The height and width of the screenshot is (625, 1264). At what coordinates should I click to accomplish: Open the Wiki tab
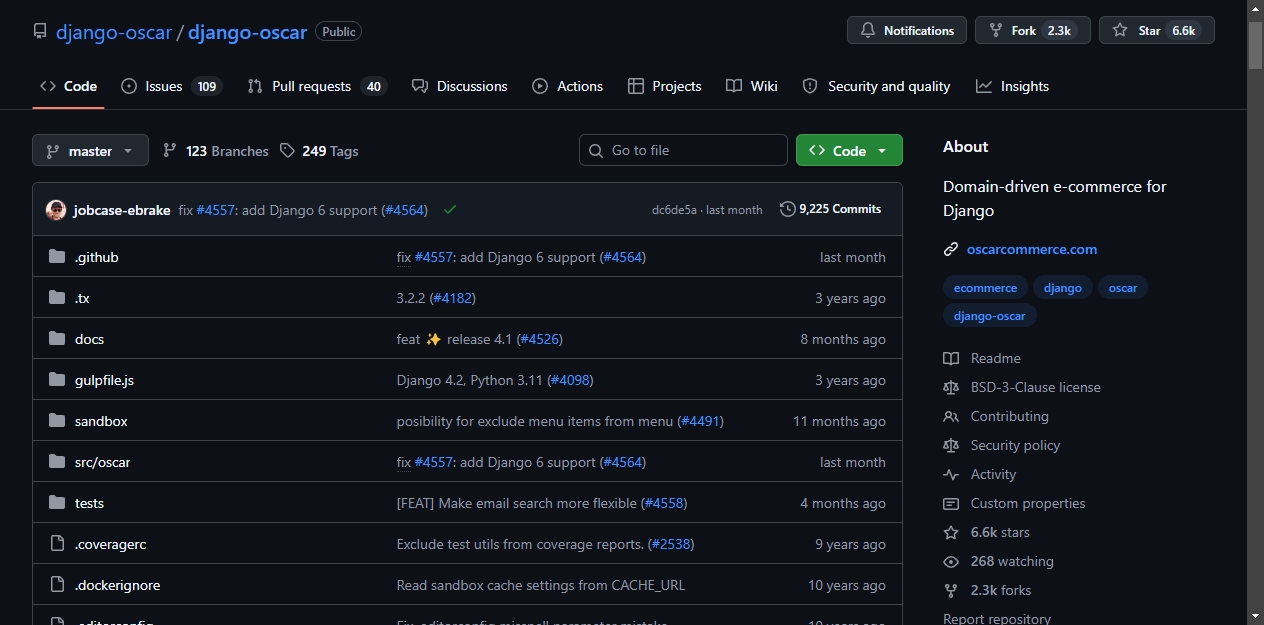752,86
